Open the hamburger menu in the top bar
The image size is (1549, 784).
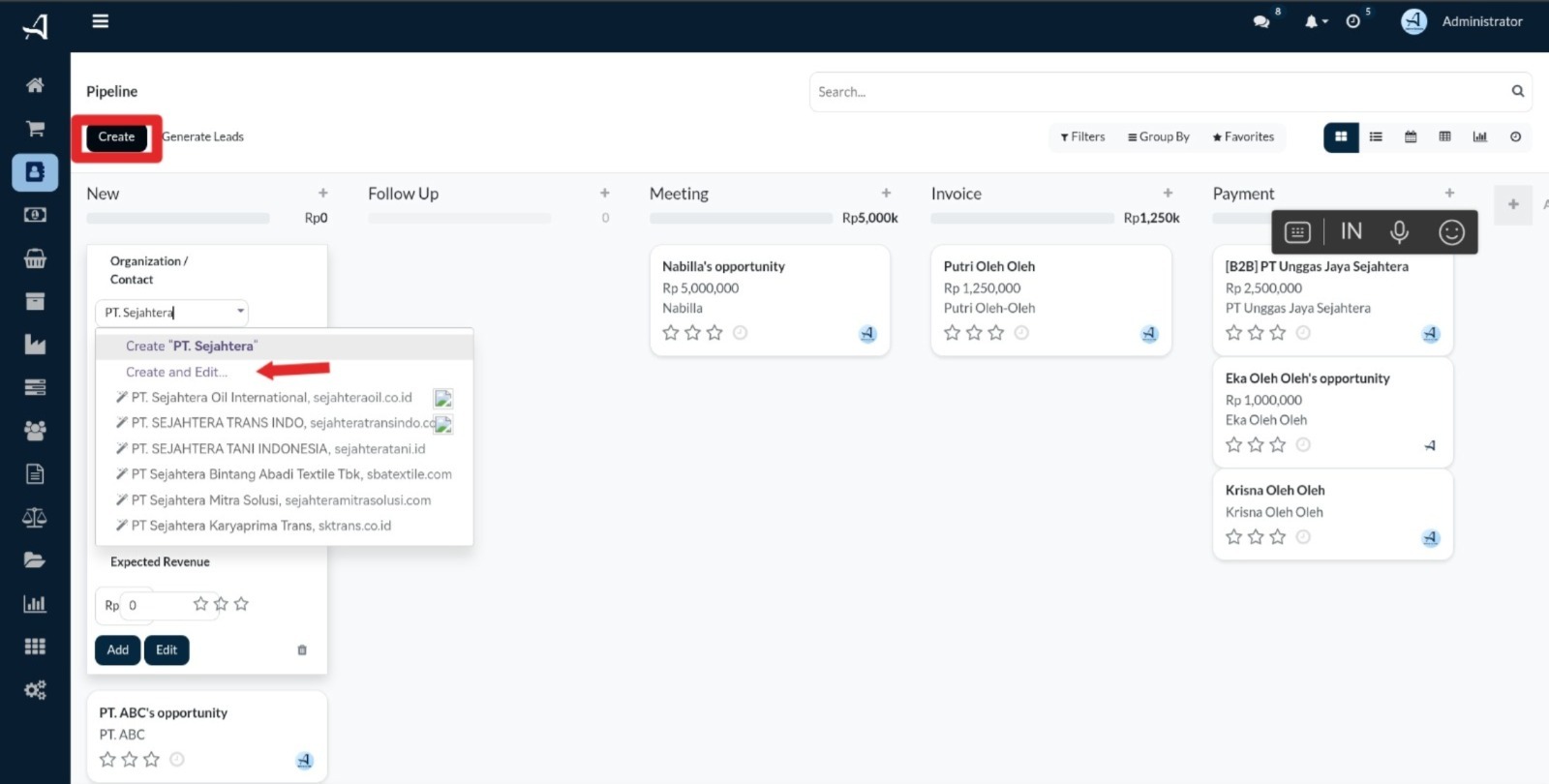tap(100, 21)
